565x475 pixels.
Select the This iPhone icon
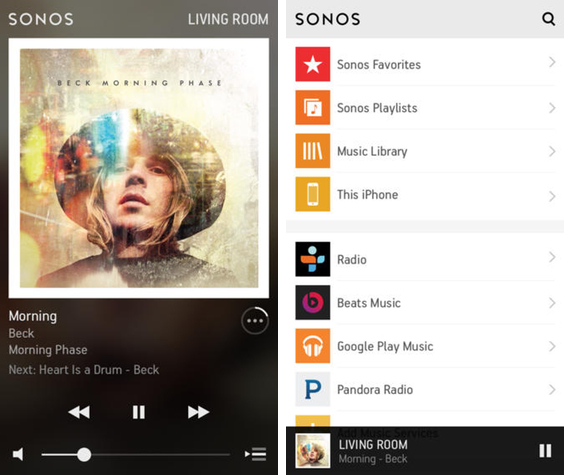(312, 194)
